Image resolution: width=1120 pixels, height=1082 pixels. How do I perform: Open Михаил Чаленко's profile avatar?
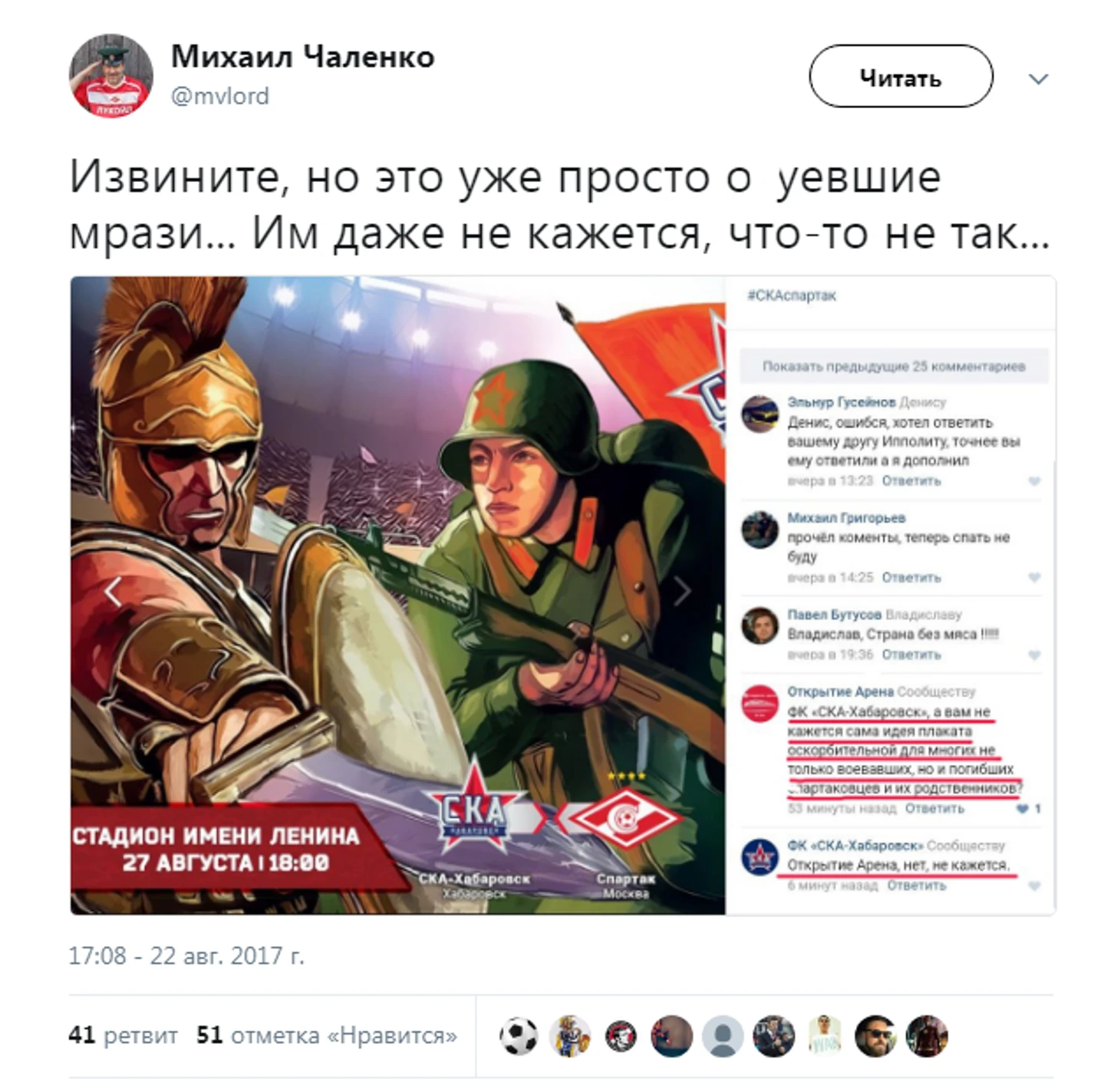(x=111, y=75)
